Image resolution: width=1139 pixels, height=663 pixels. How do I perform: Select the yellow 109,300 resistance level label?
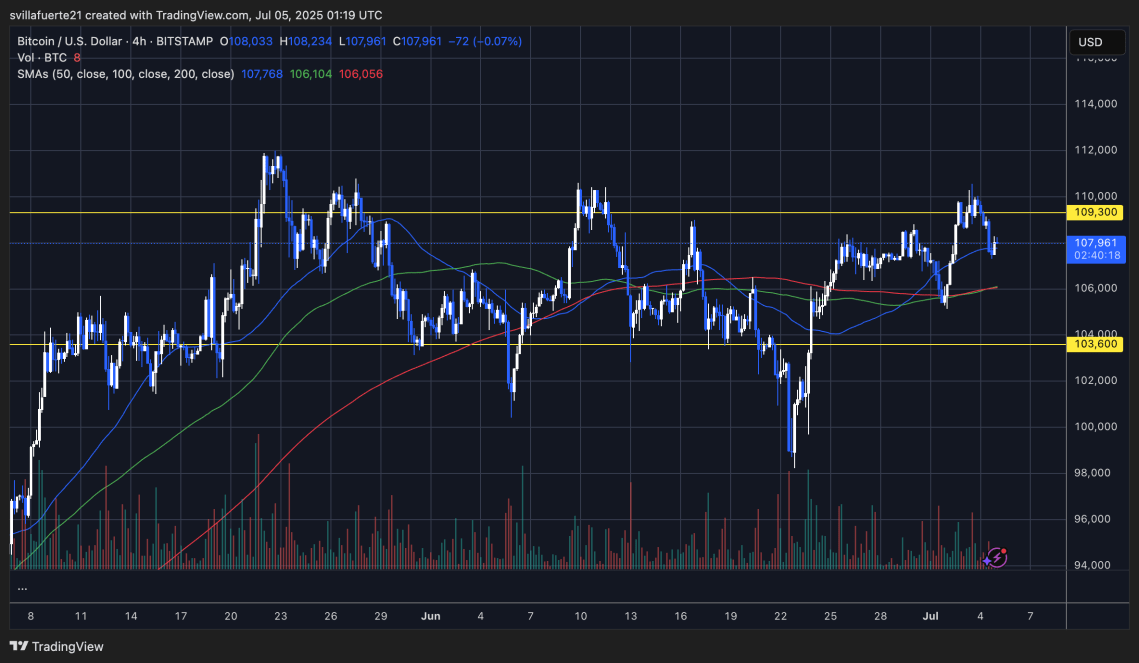(x=1095, y=212)
